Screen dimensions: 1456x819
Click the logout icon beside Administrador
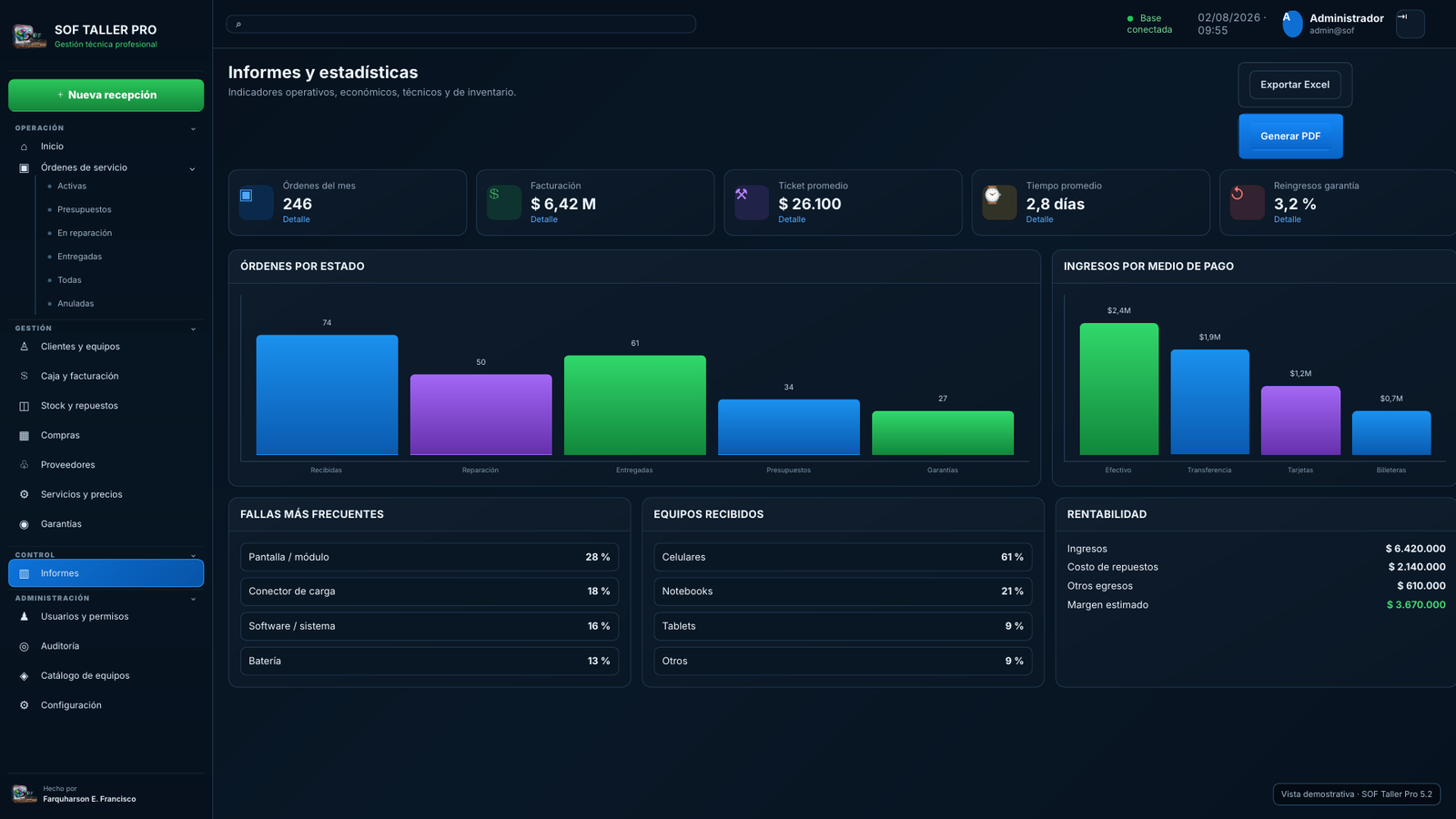[x=1410, y=24]
